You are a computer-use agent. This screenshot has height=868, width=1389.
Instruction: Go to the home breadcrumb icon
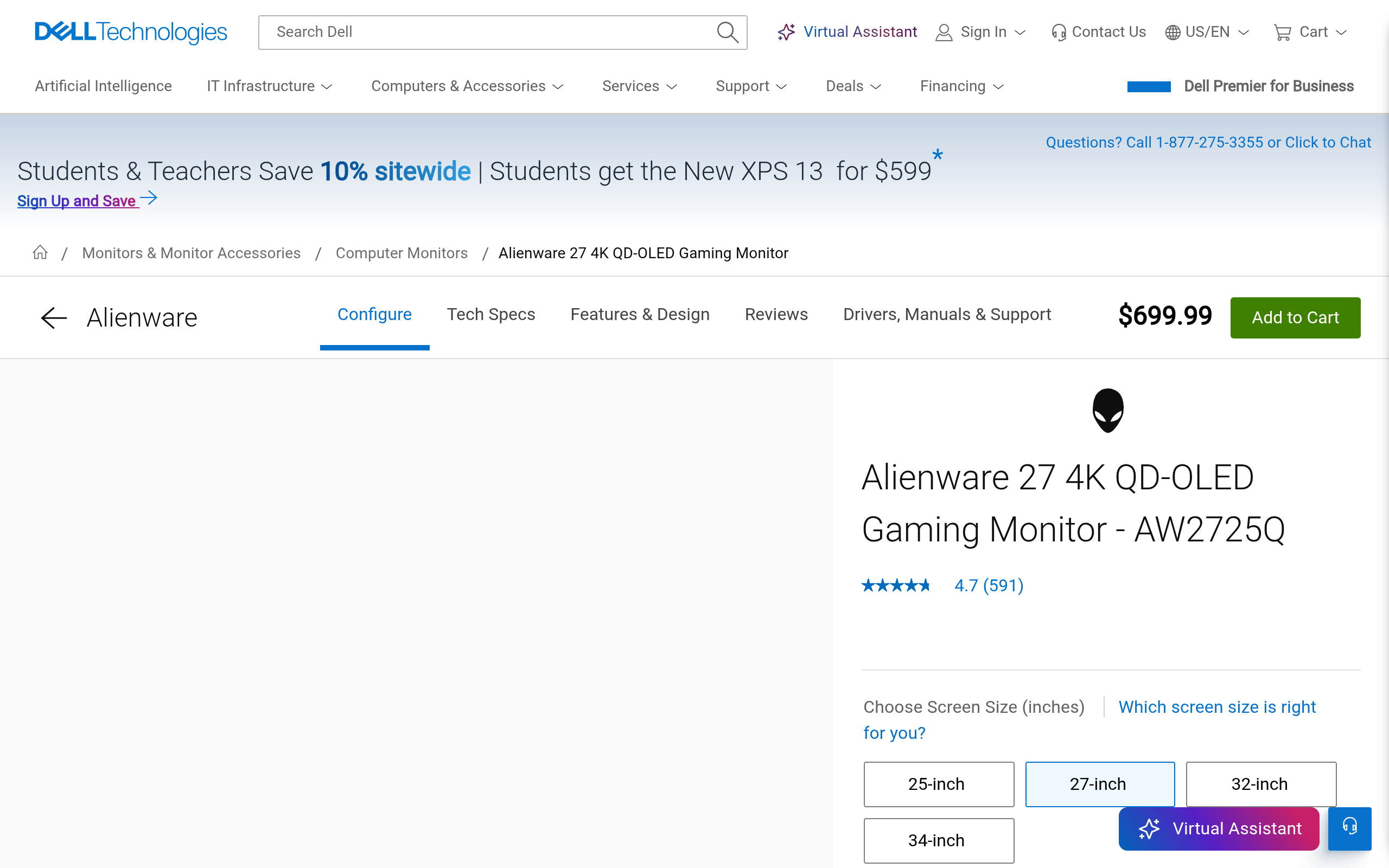(x=40, y=253)
